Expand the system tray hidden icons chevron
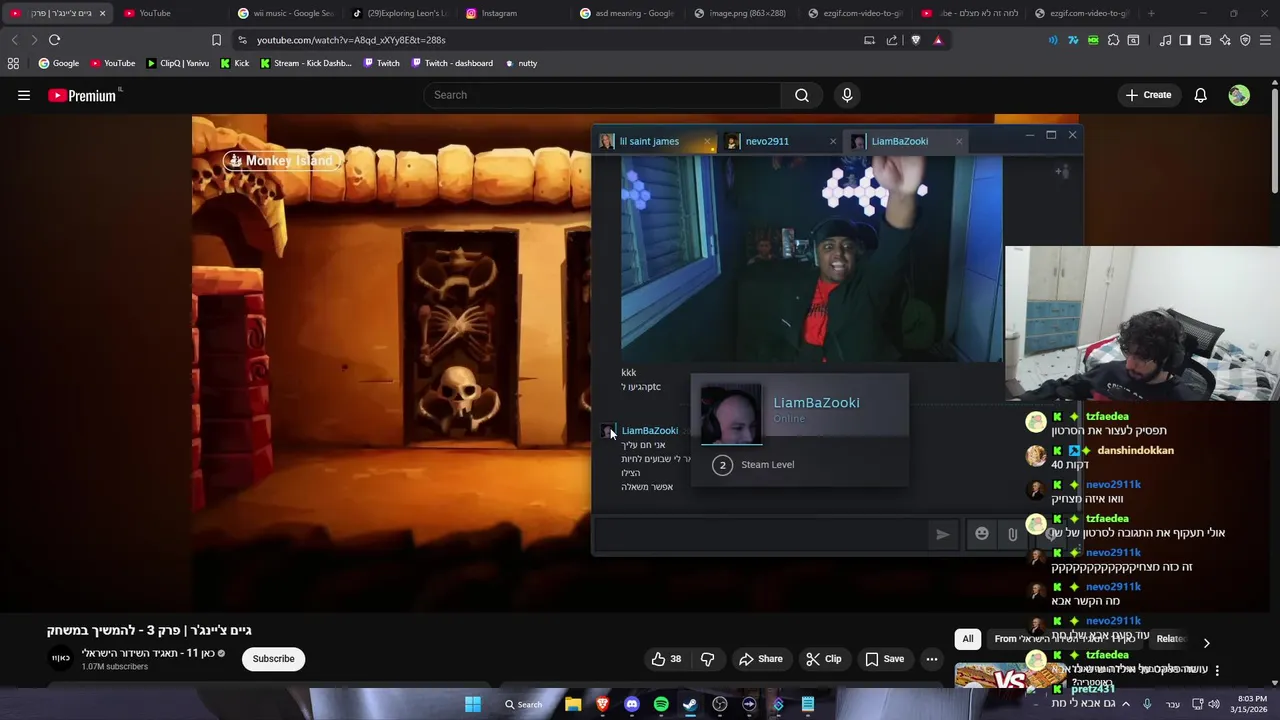The height and width of the screenshot is (720, 1280). click(1126, 704)
